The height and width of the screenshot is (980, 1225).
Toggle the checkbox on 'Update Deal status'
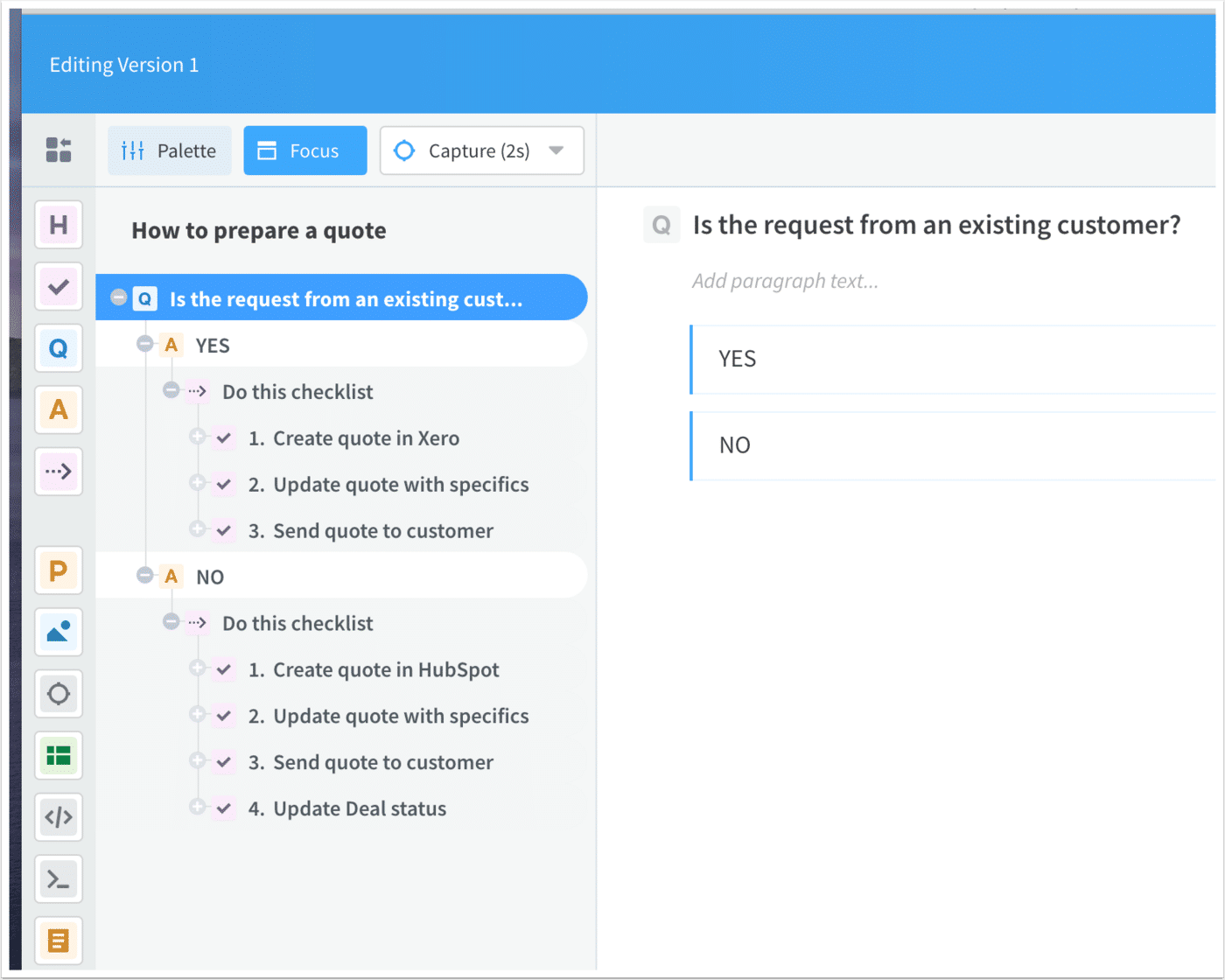pyautogui.click(x=223, y=808)
